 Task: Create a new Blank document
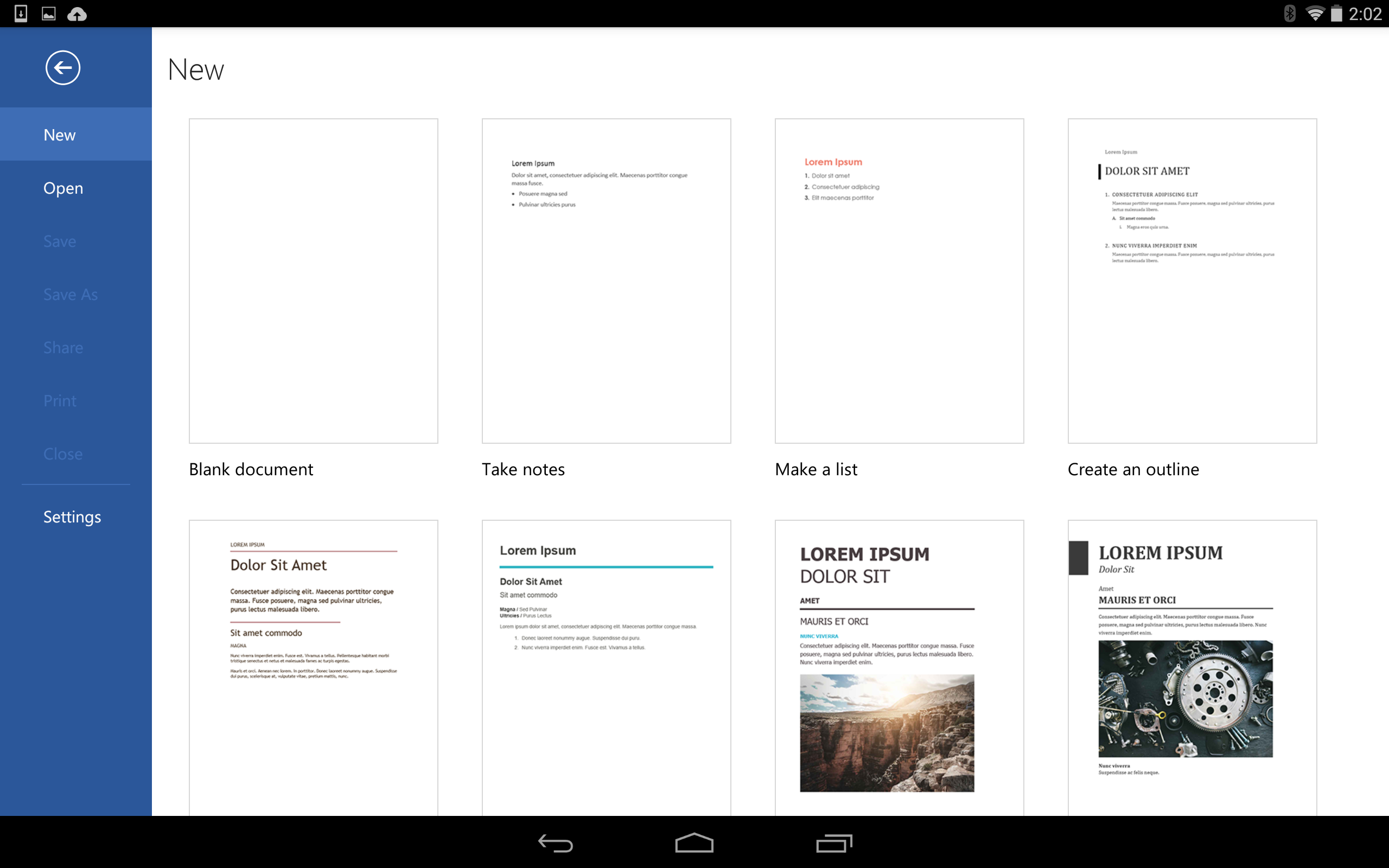coord(313,280)
